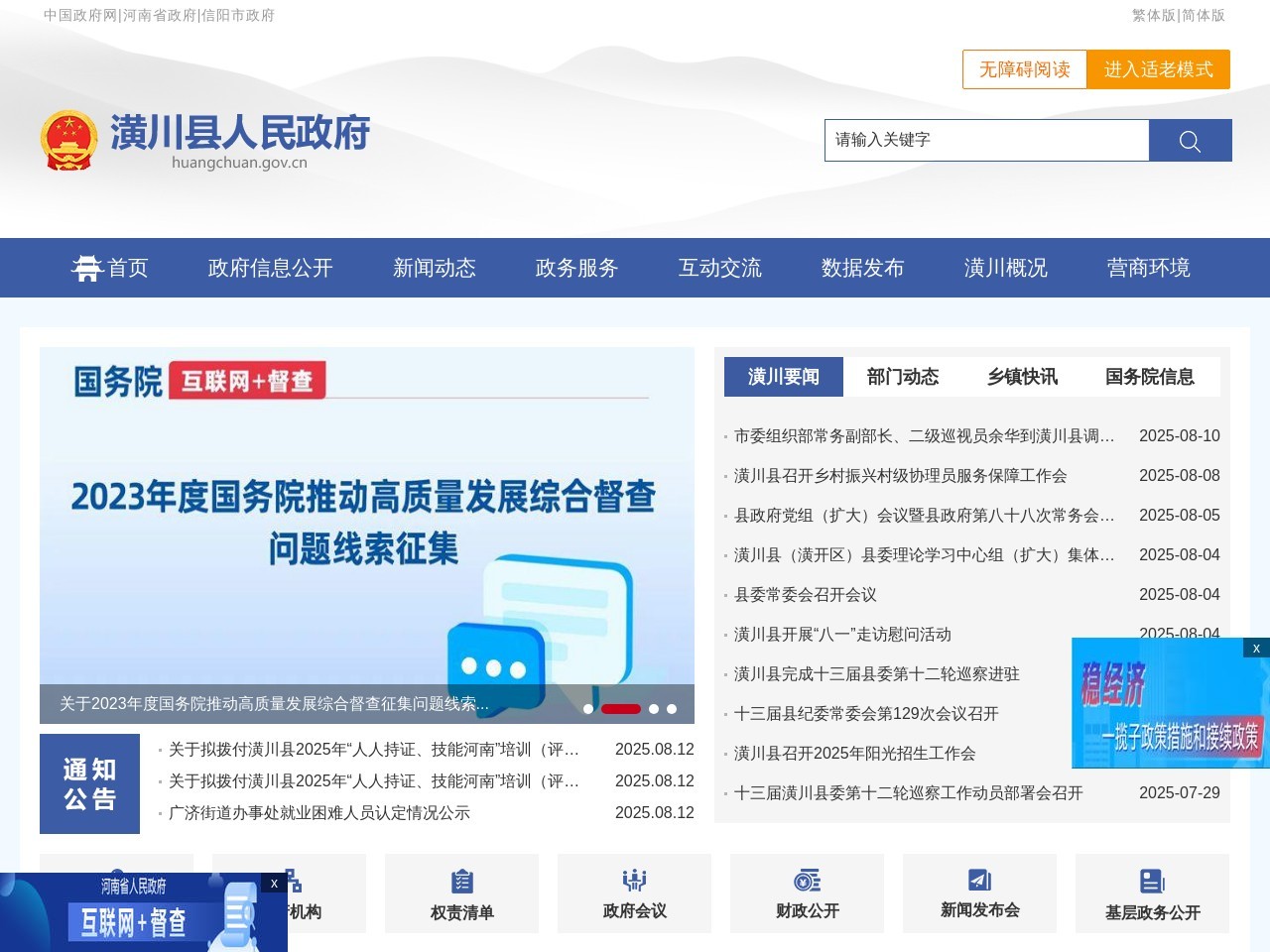The width and height of the screenshot is (1270, 952).
Task: Select the last carousel slide dot
Action: [672, 709]
